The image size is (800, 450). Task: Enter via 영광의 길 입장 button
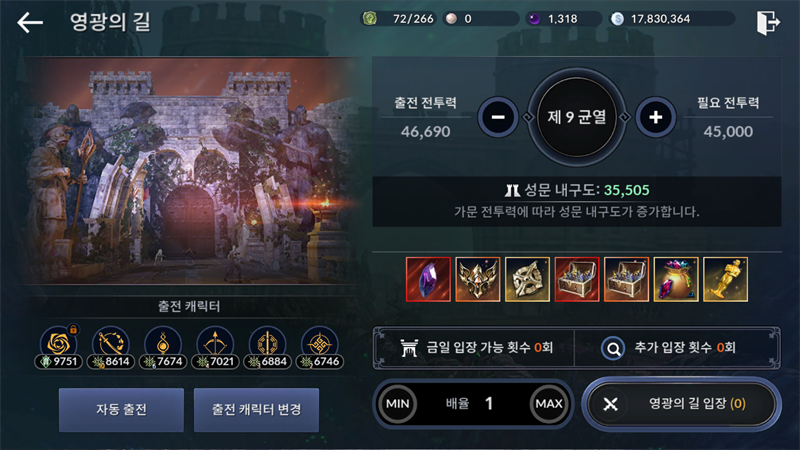(681, 404)
